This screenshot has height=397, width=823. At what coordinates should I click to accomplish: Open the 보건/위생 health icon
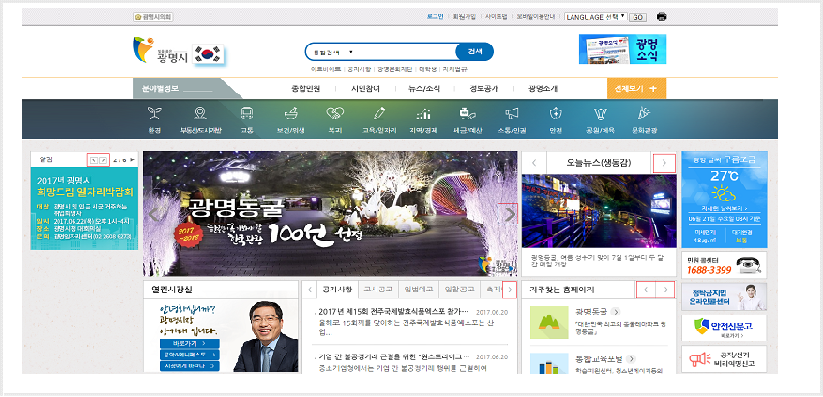click(291, 113)
